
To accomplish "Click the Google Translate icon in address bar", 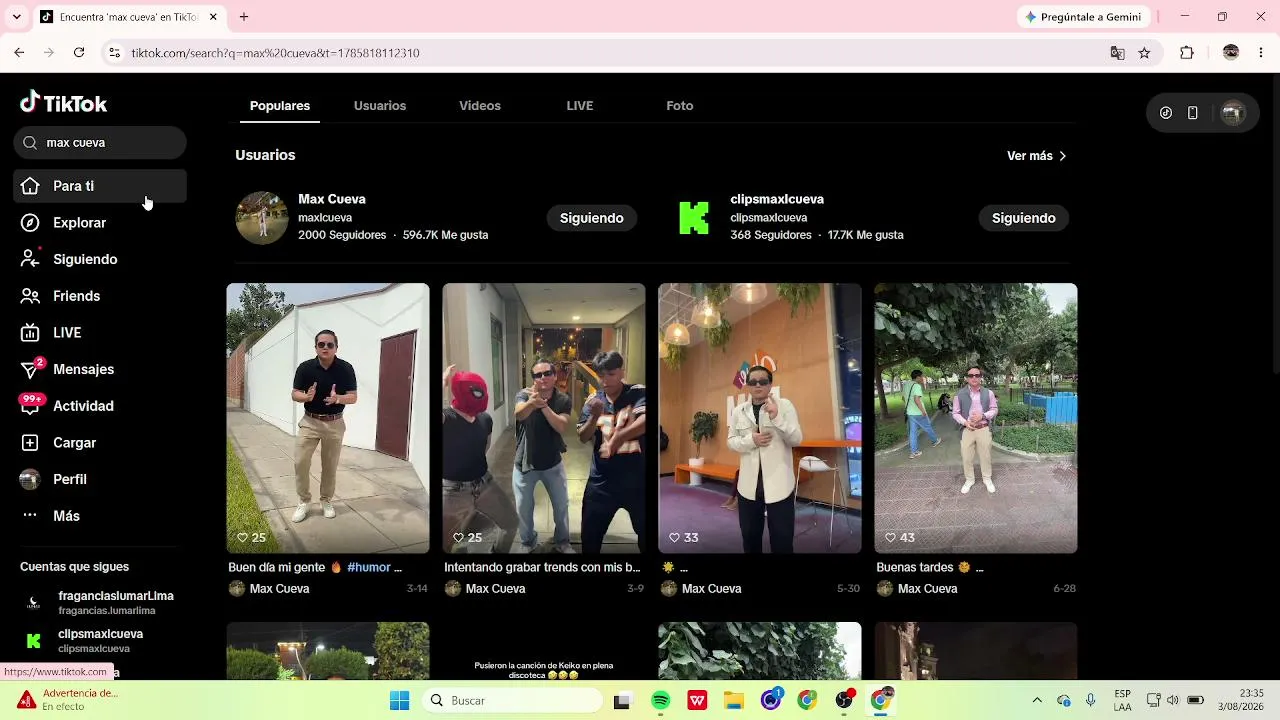I will point(1117,53).
